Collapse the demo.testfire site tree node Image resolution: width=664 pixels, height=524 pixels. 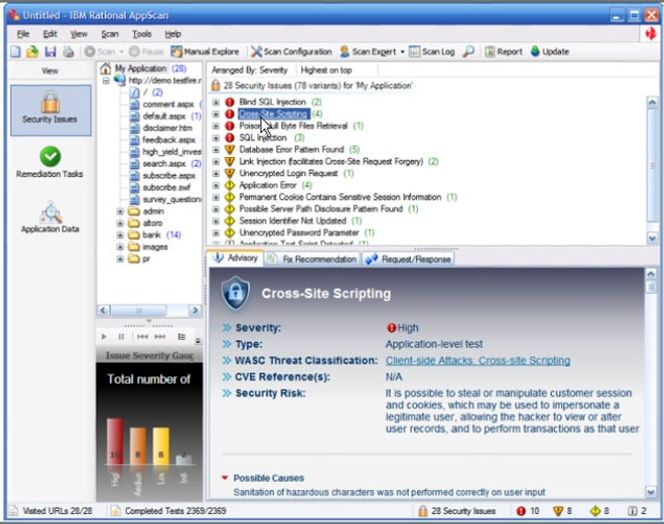point(106,80)
